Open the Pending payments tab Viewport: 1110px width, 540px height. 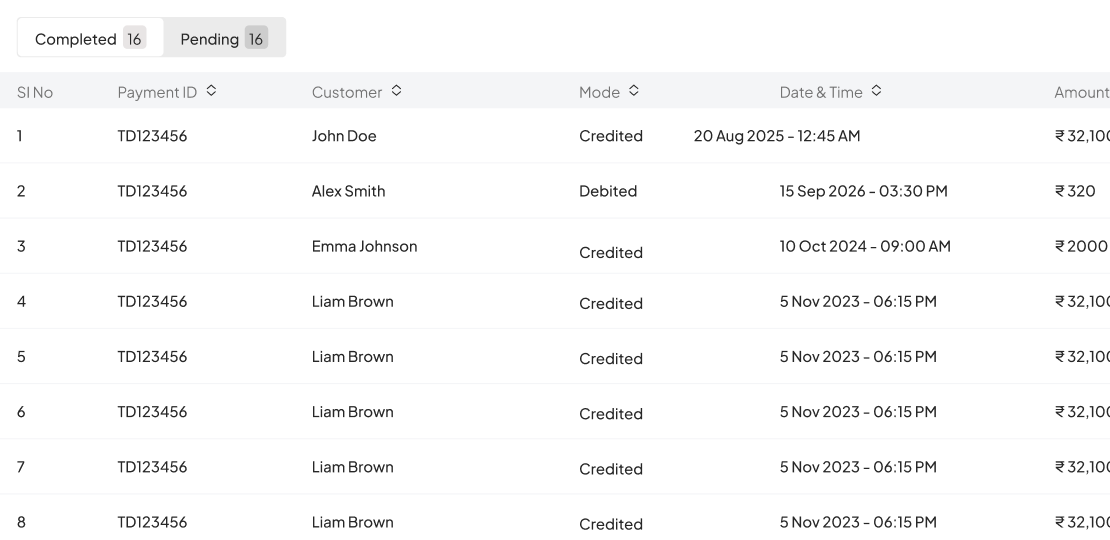pyautogui.click(x=210, y=39)
